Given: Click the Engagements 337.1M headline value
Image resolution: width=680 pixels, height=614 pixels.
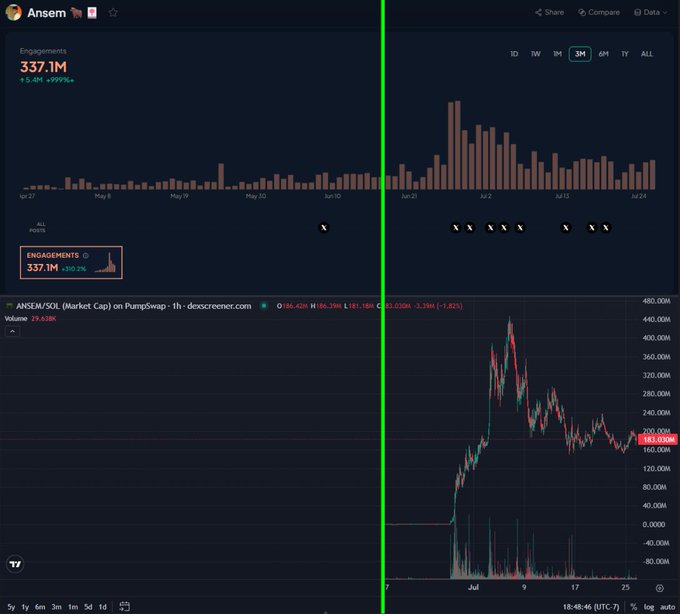Looking at the screenshot, I should (43, 67).
